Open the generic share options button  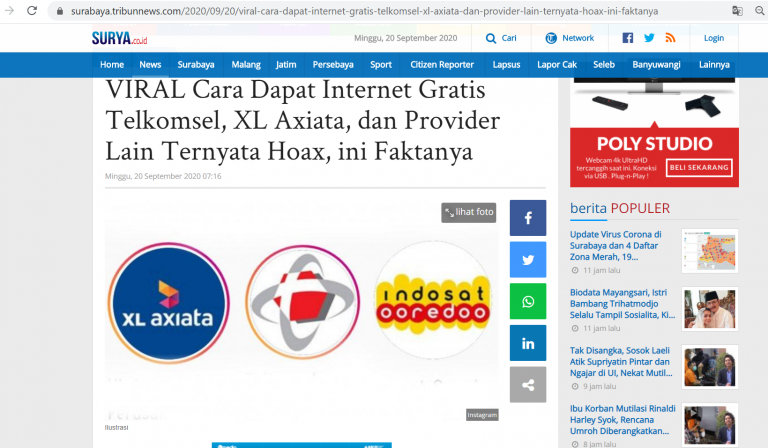pyautogui.click(x=528, y=385)
